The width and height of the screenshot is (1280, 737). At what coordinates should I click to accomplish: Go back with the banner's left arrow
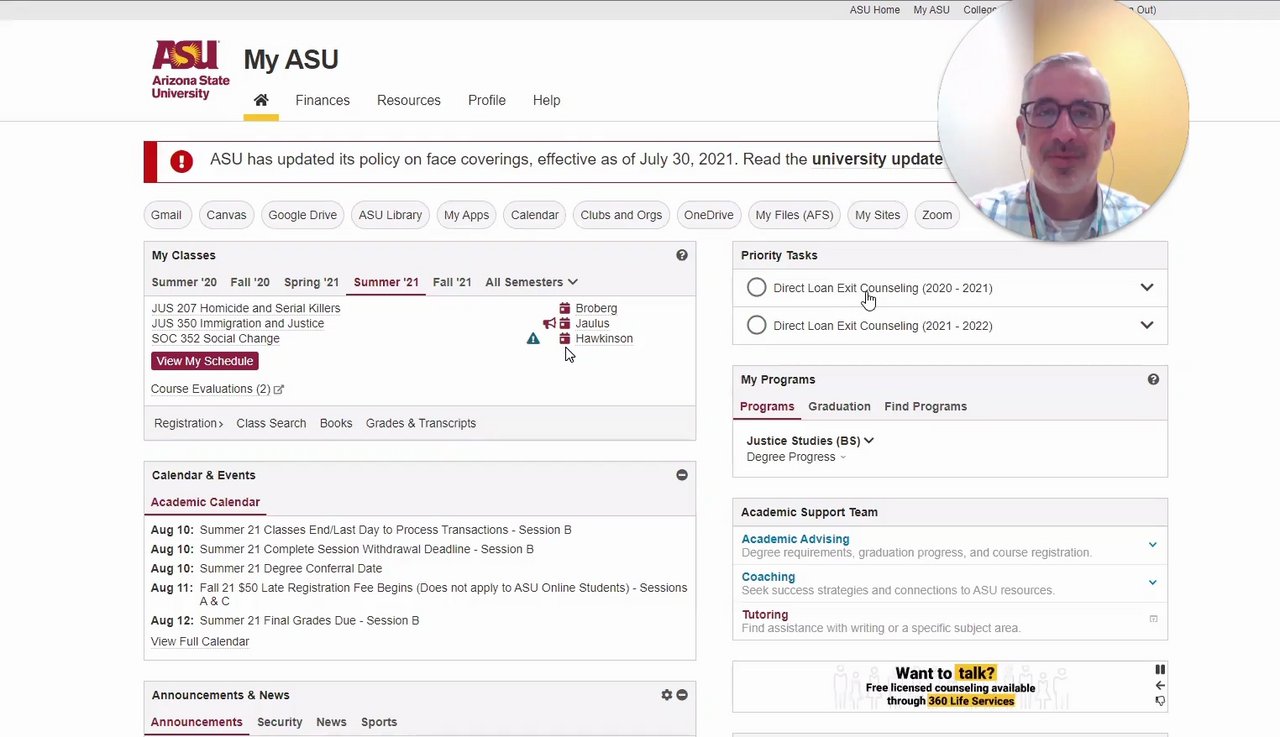pos(1160,685)
